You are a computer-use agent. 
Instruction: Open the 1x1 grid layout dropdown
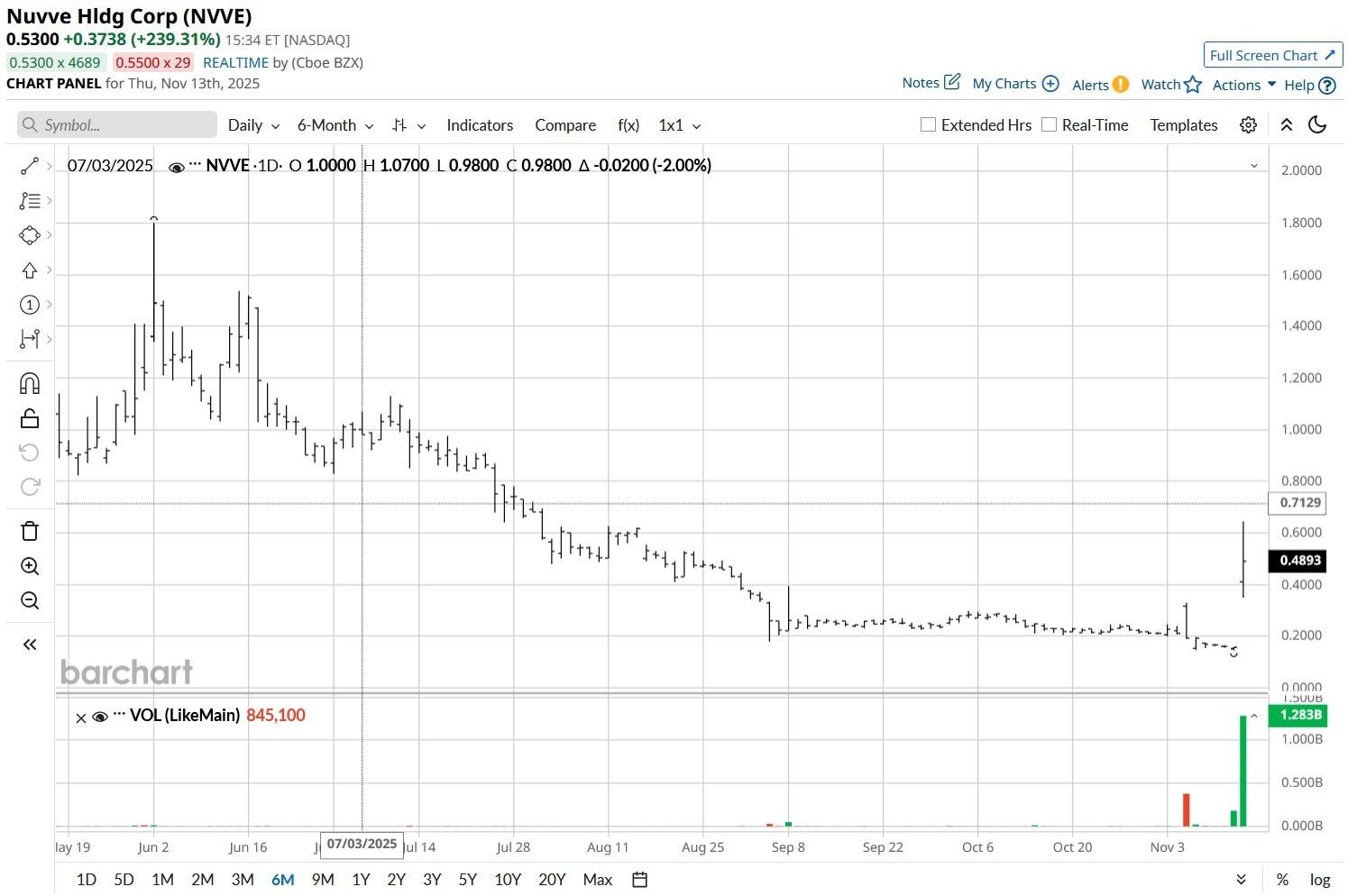click(x=680, y=125)
